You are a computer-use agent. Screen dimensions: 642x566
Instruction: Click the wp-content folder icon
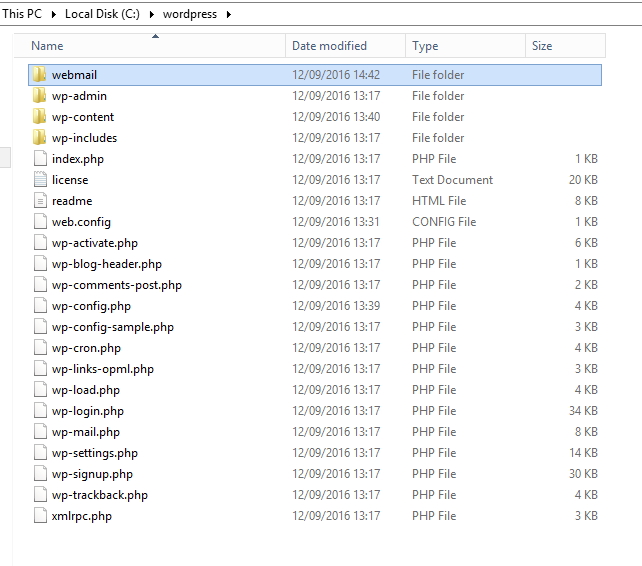pos(39,117)
